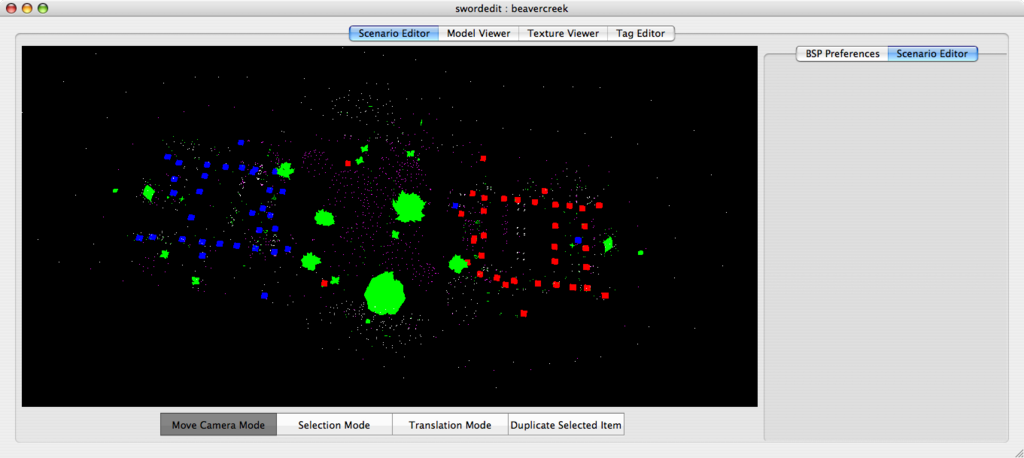Enable Translation Mode
The width and height of the screenshot is (1024, 458).
(450, 425)
